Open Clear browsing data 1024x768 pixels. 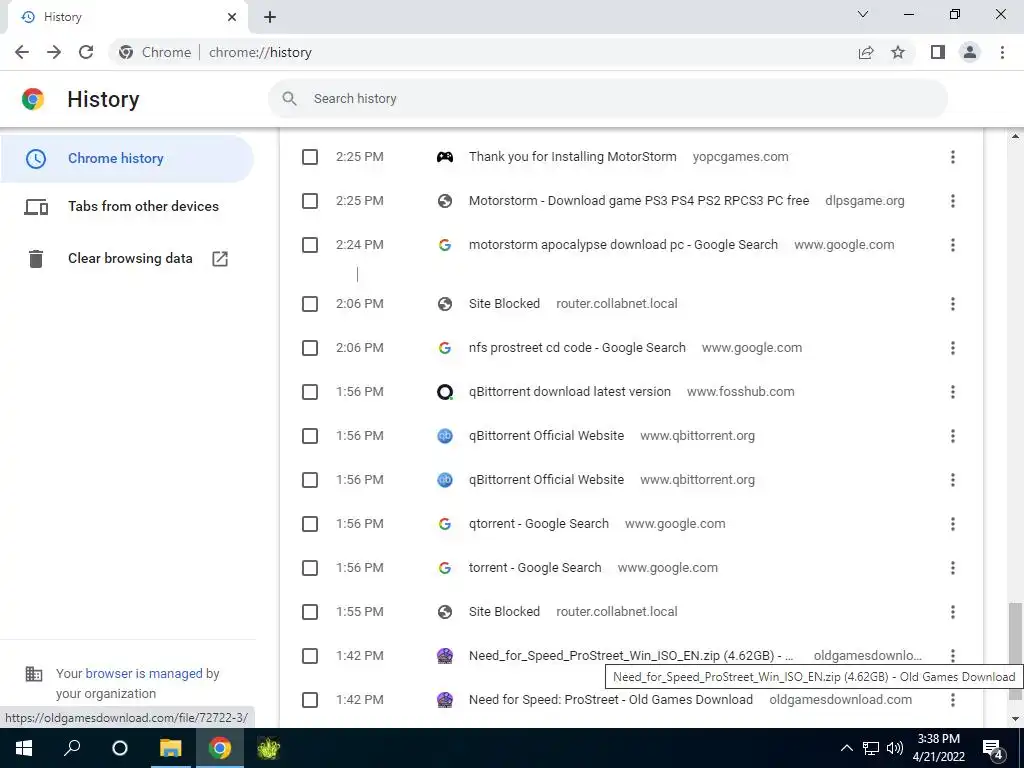click(x=127, y=259)
